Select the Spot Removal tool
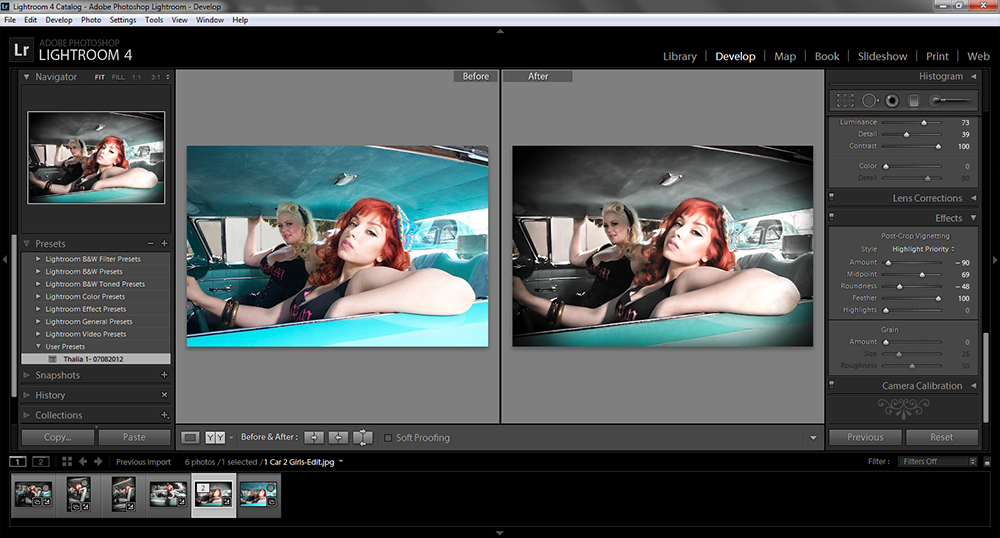The image size is (1000, 538). [x=869, y=100]
